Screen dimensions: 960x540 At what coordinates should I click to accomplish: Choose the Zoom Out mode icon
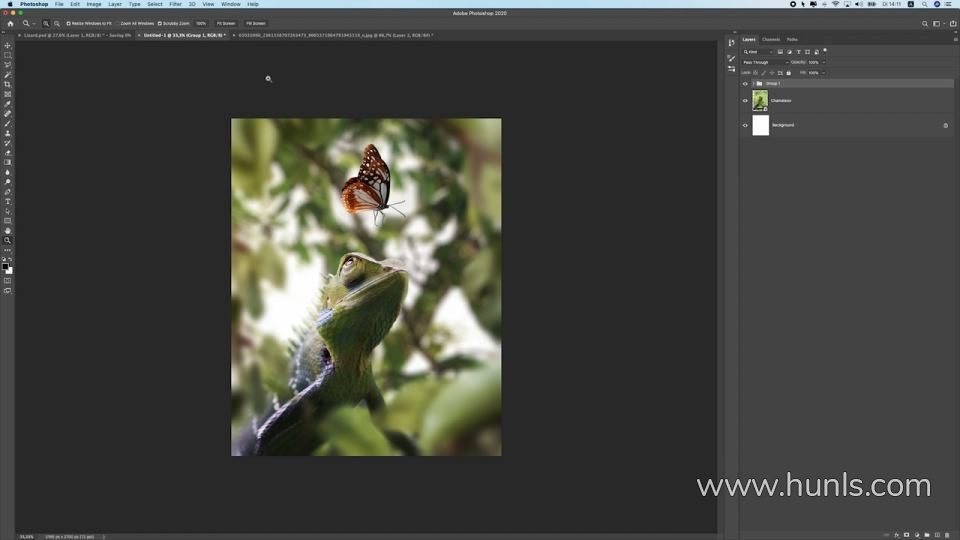coord(57,23)
